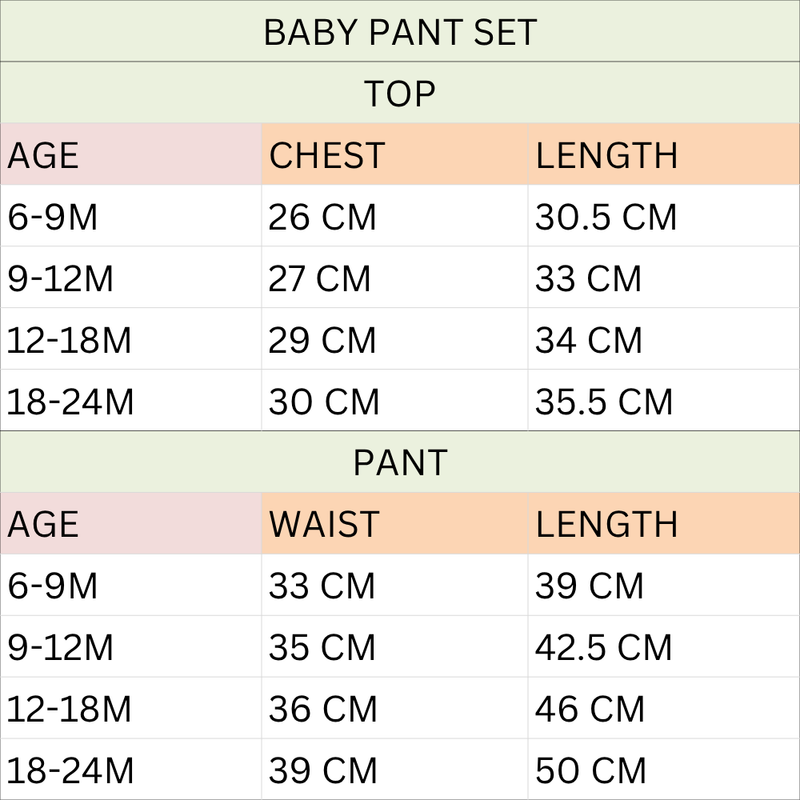
Task: Select the 46 CM pant length cell
Action: (664, 708)
